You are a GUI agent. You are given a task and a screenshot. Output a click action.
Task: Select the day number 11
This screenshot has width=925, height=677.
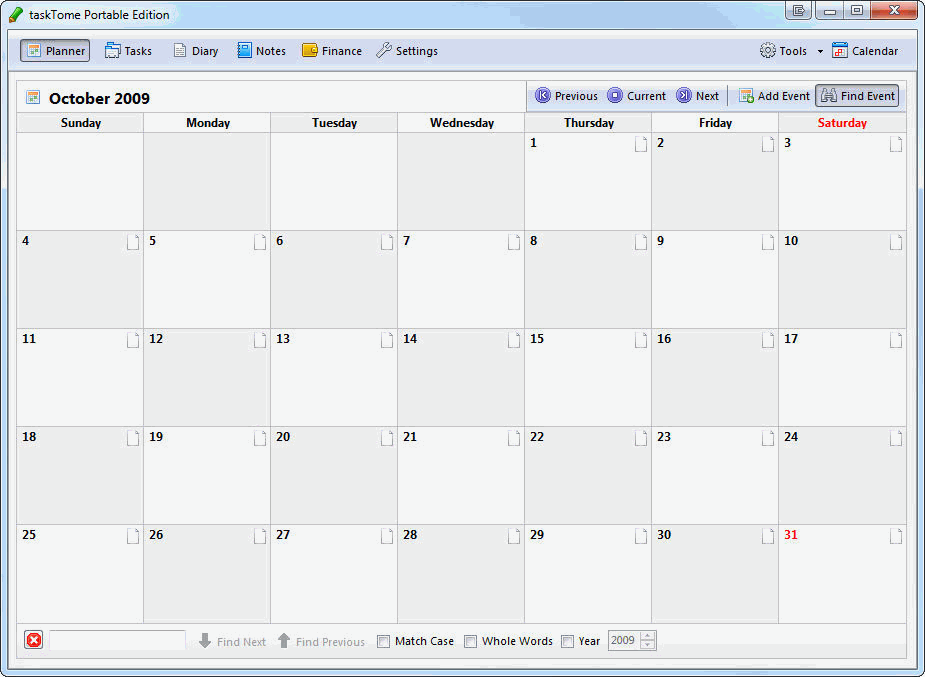[29, 339]
